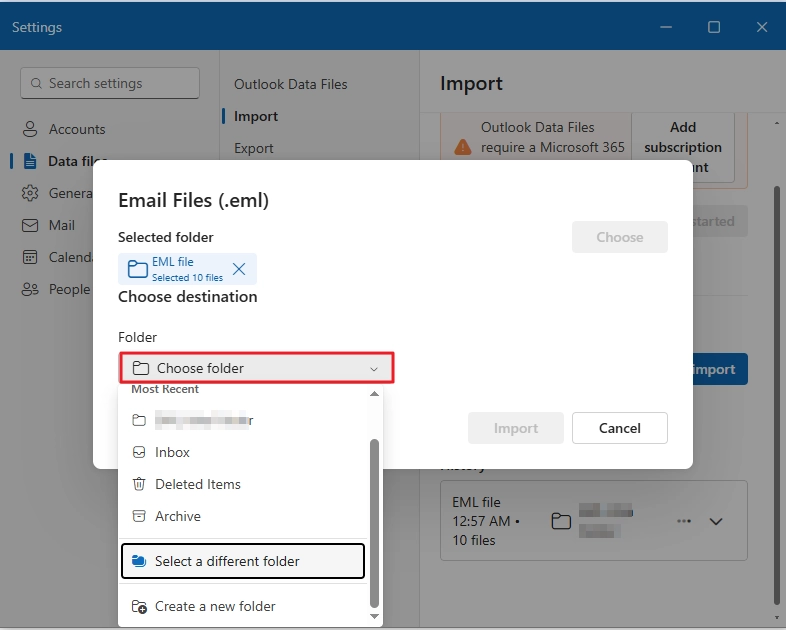The height and width of the screenshot is (630, 786).
Task: Open the Choose folder dropdown
Action: (x=256, y=368)
